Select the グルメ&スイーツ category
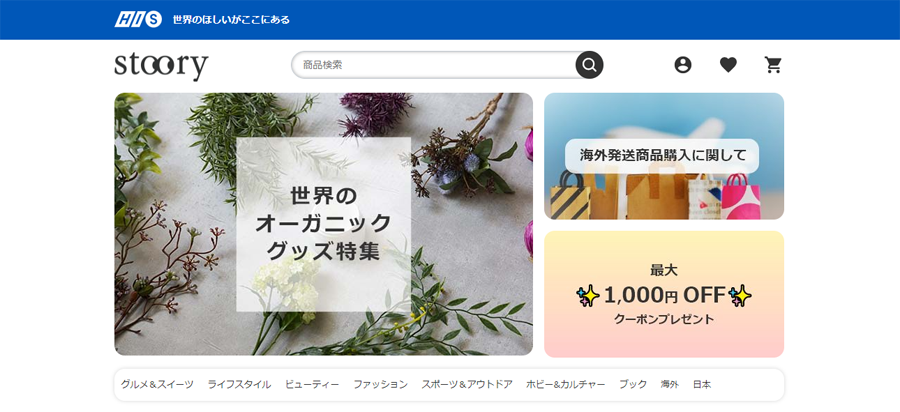Viewport: 900px width, 412px height. 157,384
